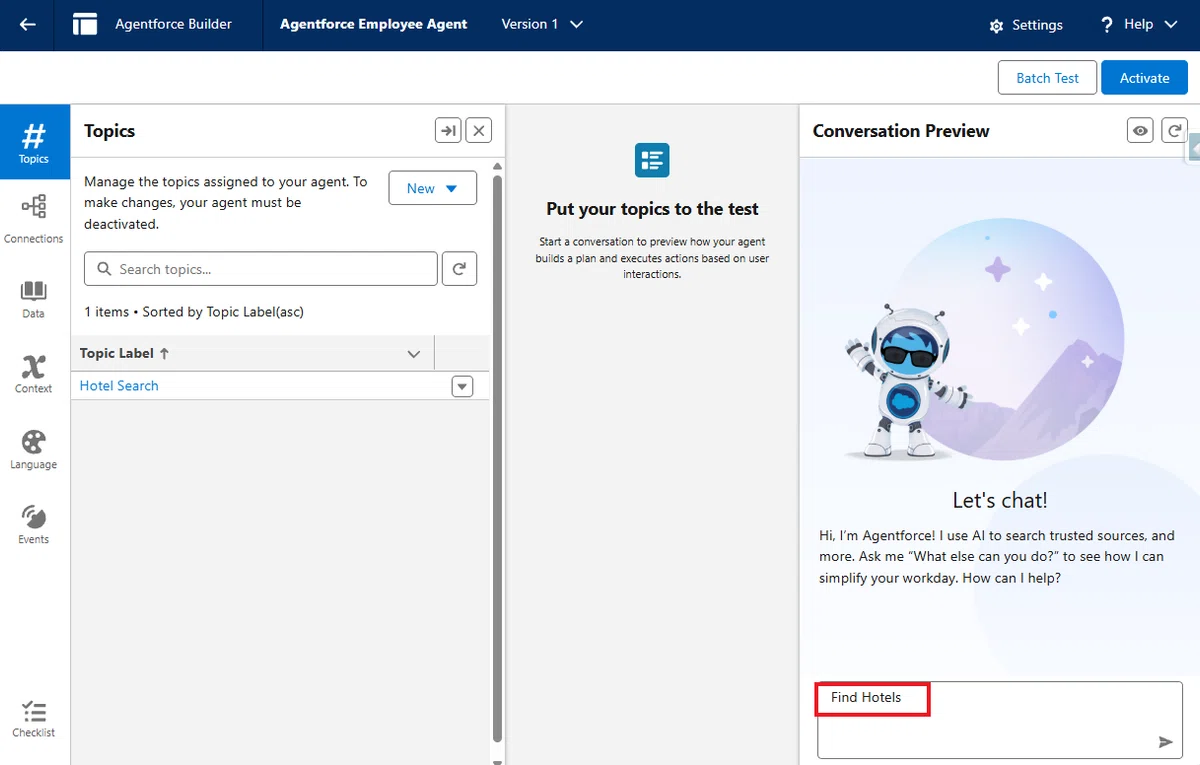Open the Data sidebar tab
This screenshot has height=765, width=1200.
pos(34,299)
